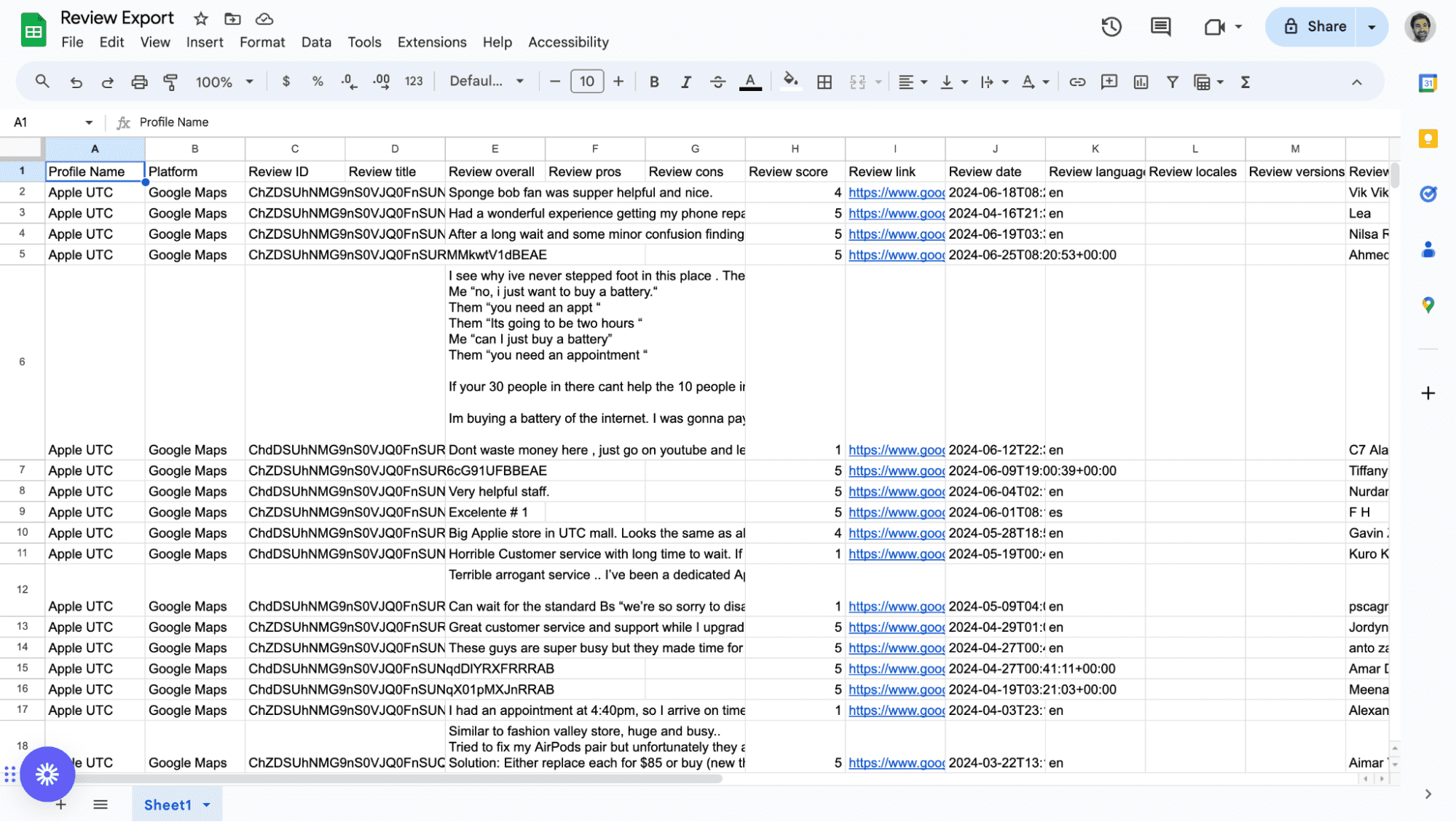1456x822 pixels.
Task: Click the strikethrough formatting icon
Action: coord(718,82)
